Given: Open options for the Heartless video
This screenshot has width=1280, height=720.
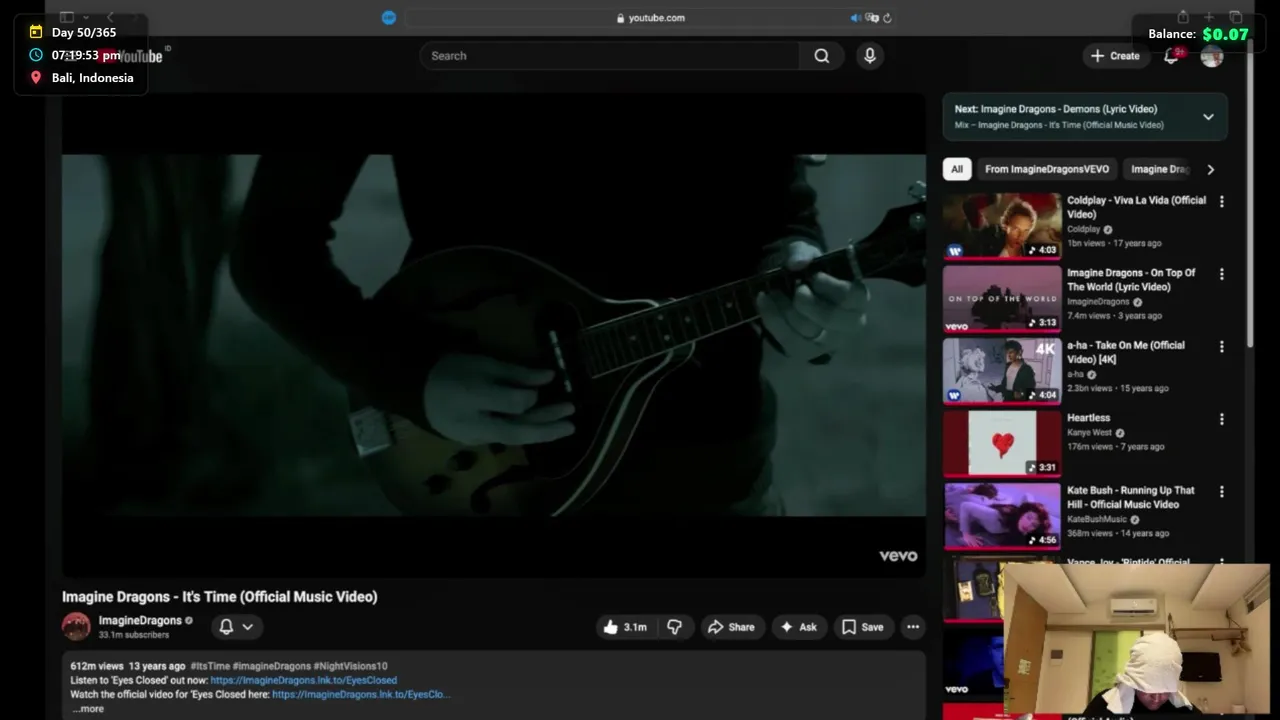Looking at the screenshot, I should click(1221, 419).
